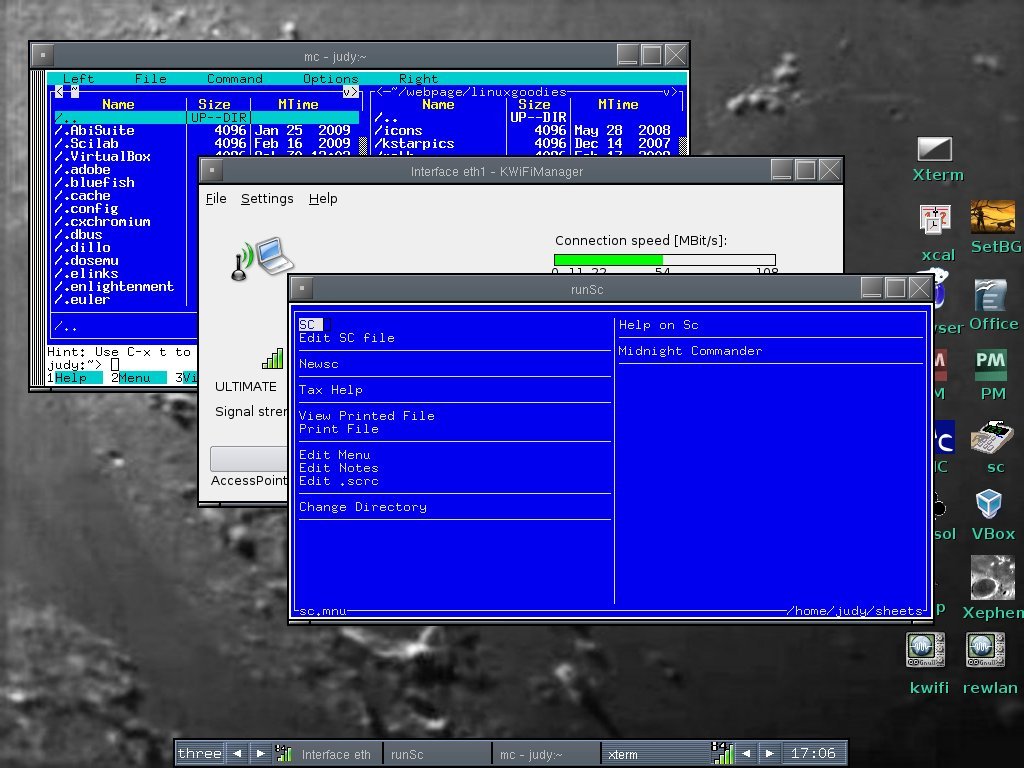The height and width of the screenshot is (768, 1024).
Task: Select 'Edit SC file' in runSc menu
Action: (x=346, y=338)
